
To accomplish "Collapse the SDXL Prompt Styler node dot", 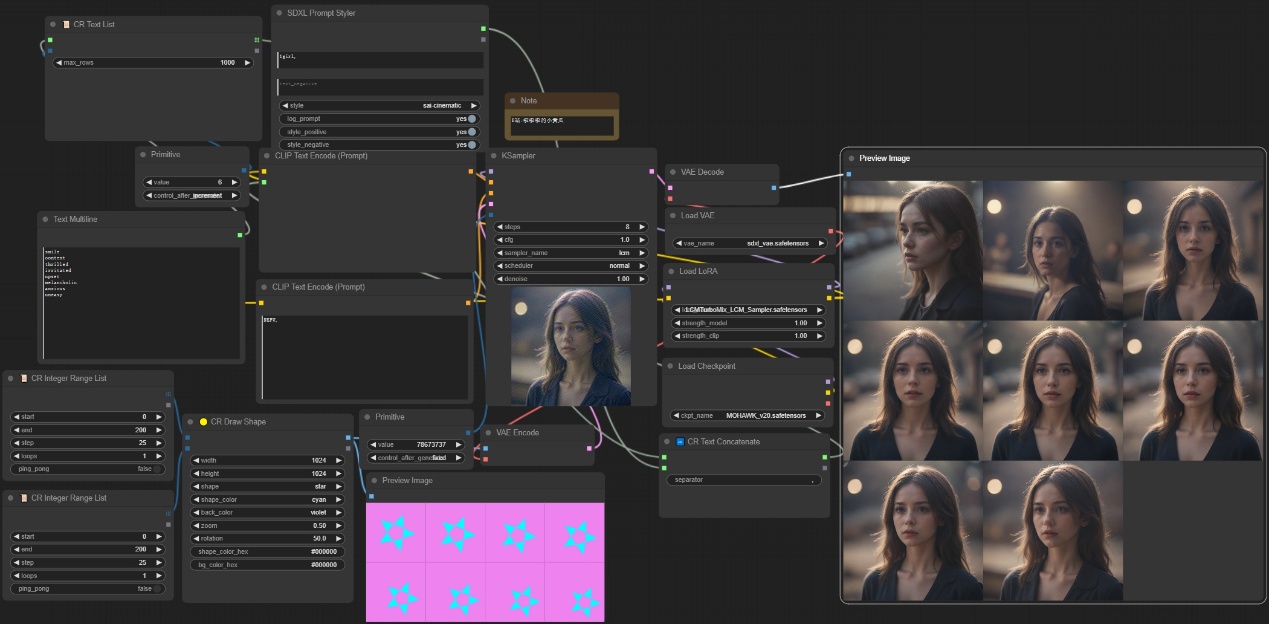I will [280, 14].
